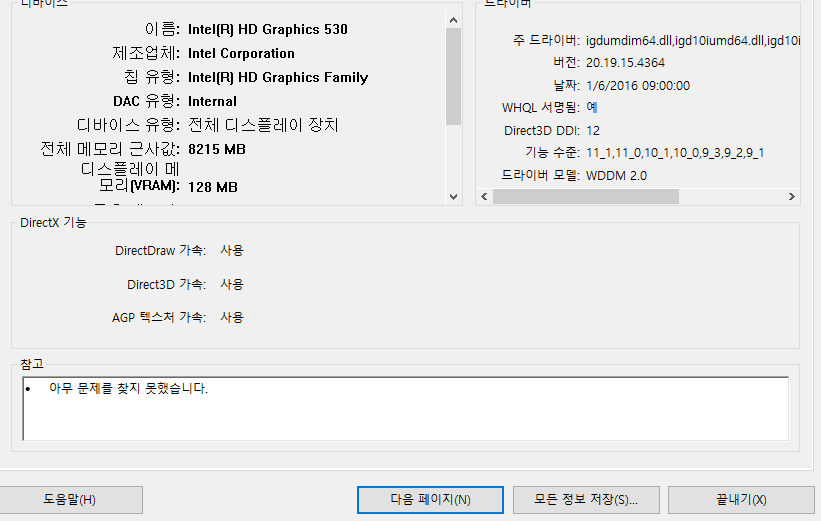Click chip type Intel(R) HD Graphics Family
Screen dimensions: 821x521
tap(278, 77)
